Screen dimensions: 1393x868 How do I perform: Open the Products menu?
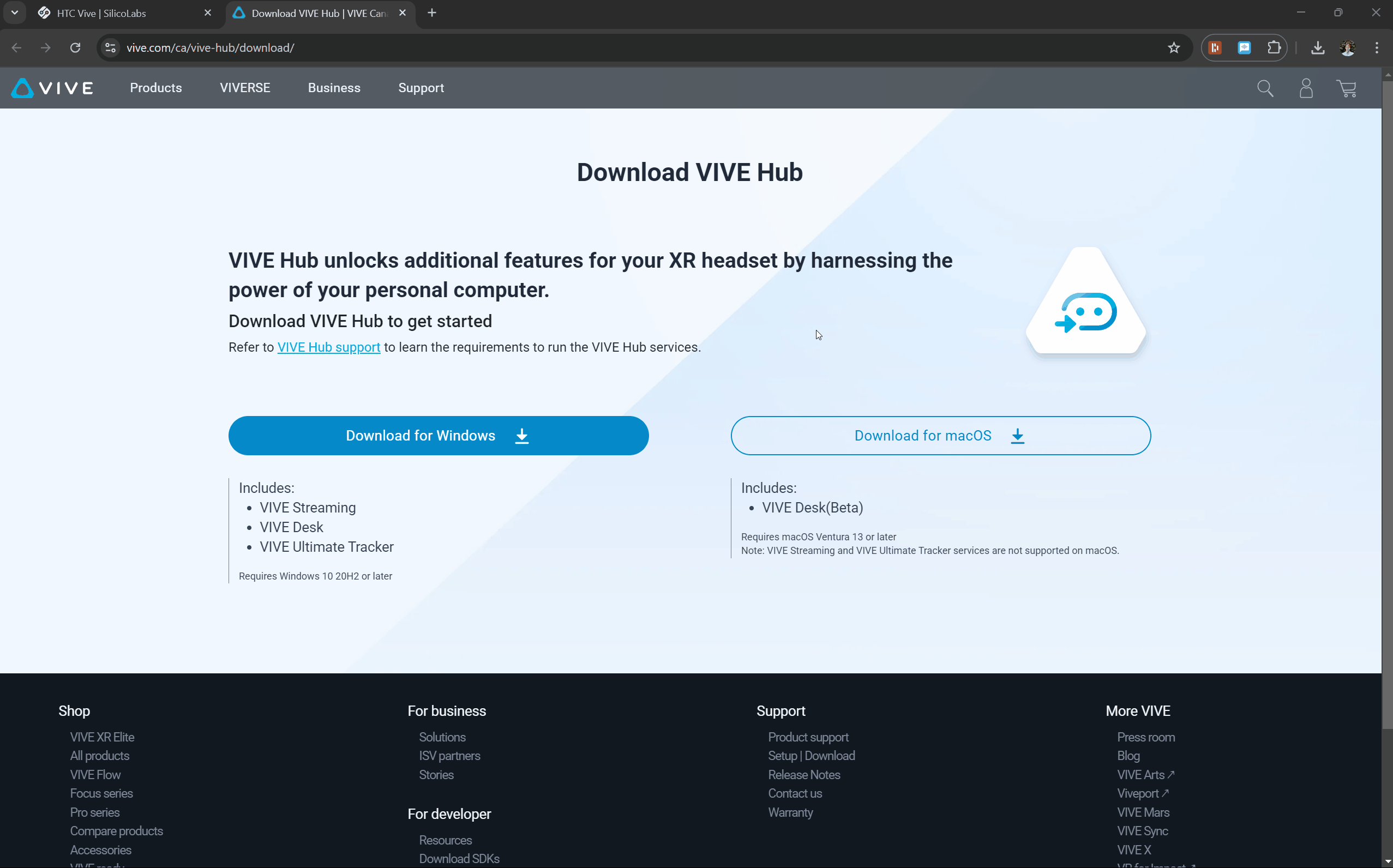155,88
